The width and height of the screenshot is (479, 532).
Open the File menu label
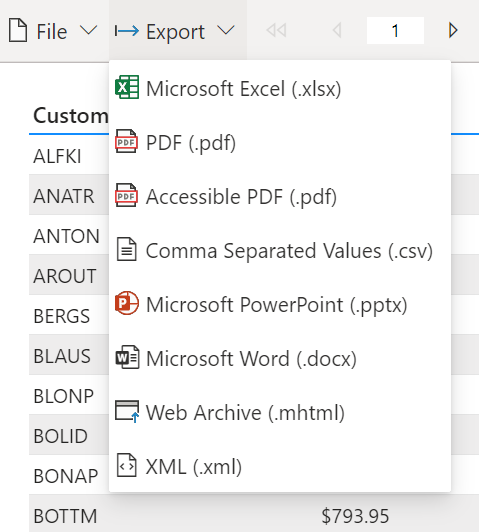pos(52,32)
